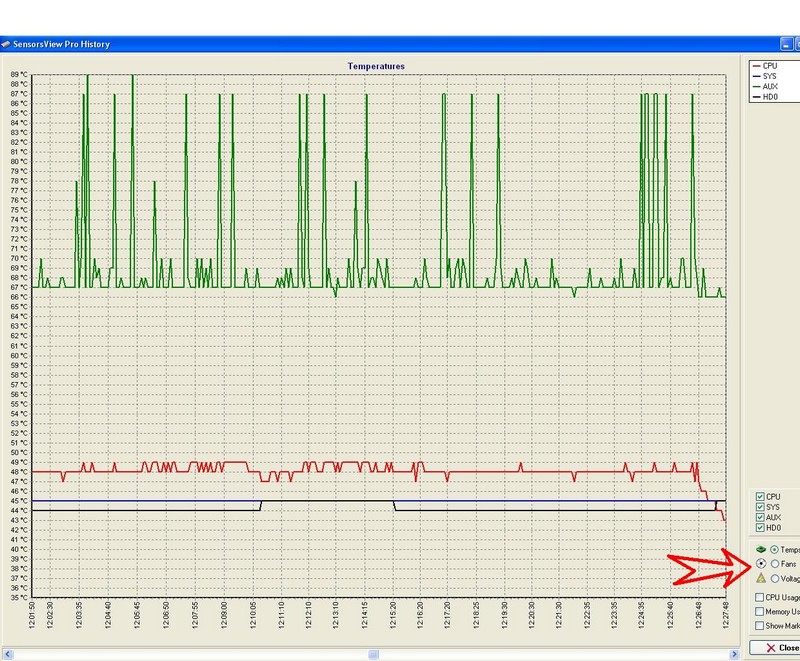Image resolution: width=800 pixels, height=661 pixels.
Task: Select the Temps radio button
Action: point(775,550)
